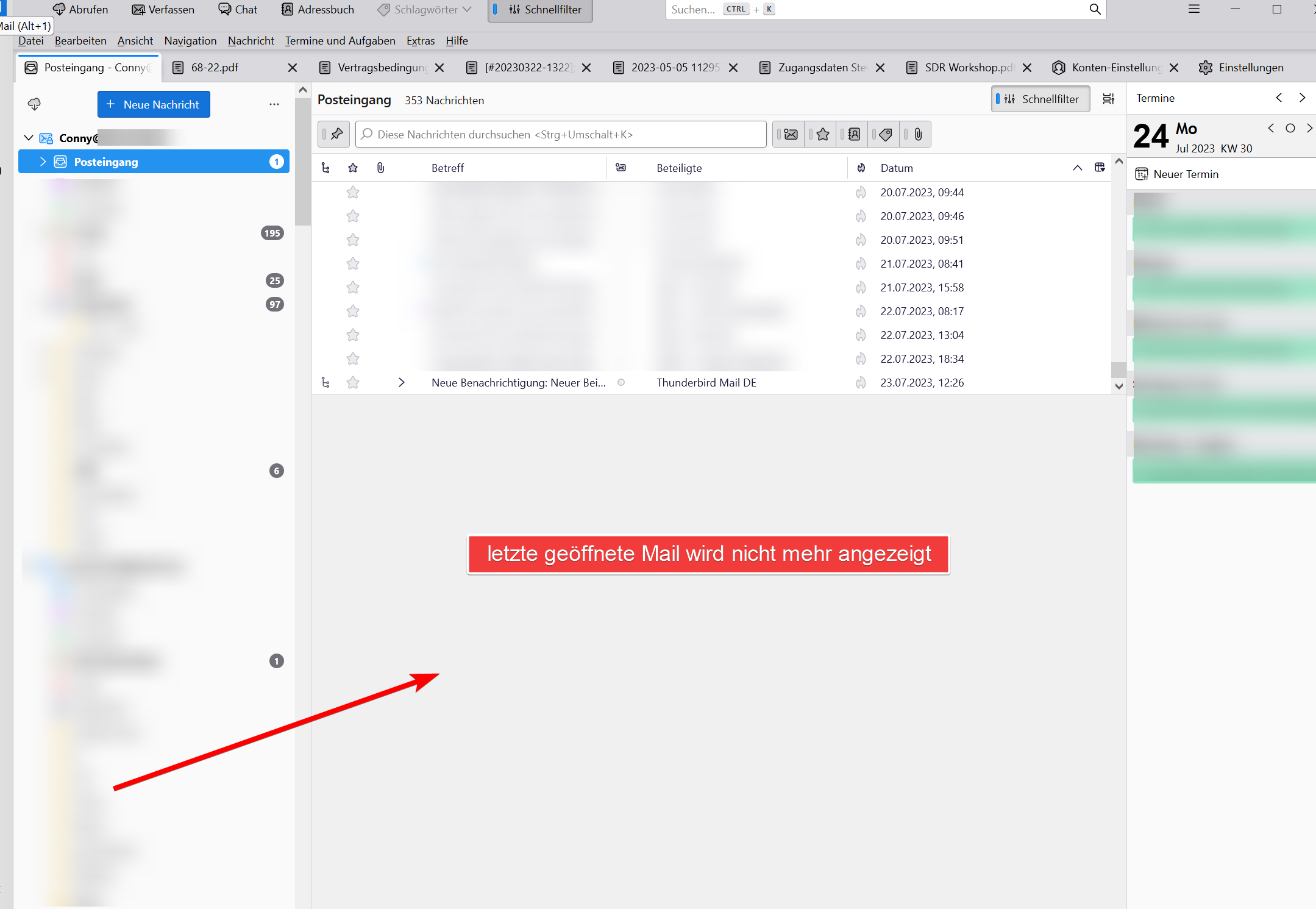Star the message dated 20.07.2023, 09:44
This screenshot has width=1316, height=909.
(352, 193)
